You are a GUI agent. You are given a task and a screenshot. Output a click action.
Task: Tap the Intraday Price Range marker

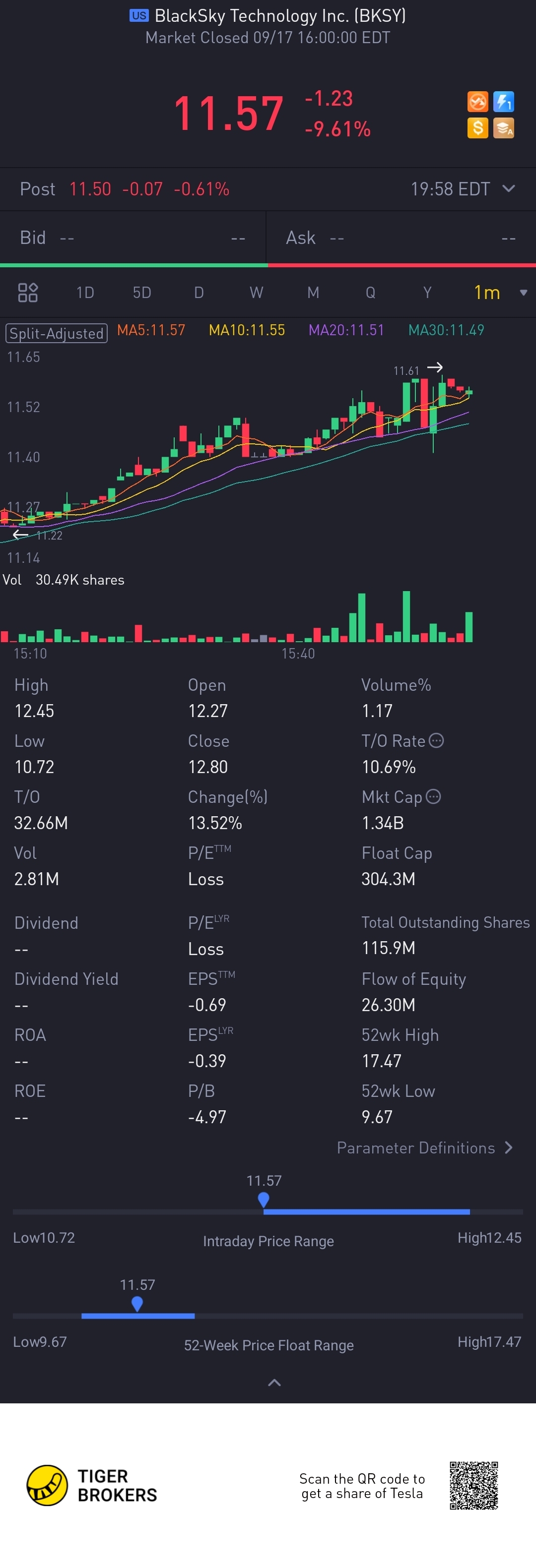click(264, 1199)
